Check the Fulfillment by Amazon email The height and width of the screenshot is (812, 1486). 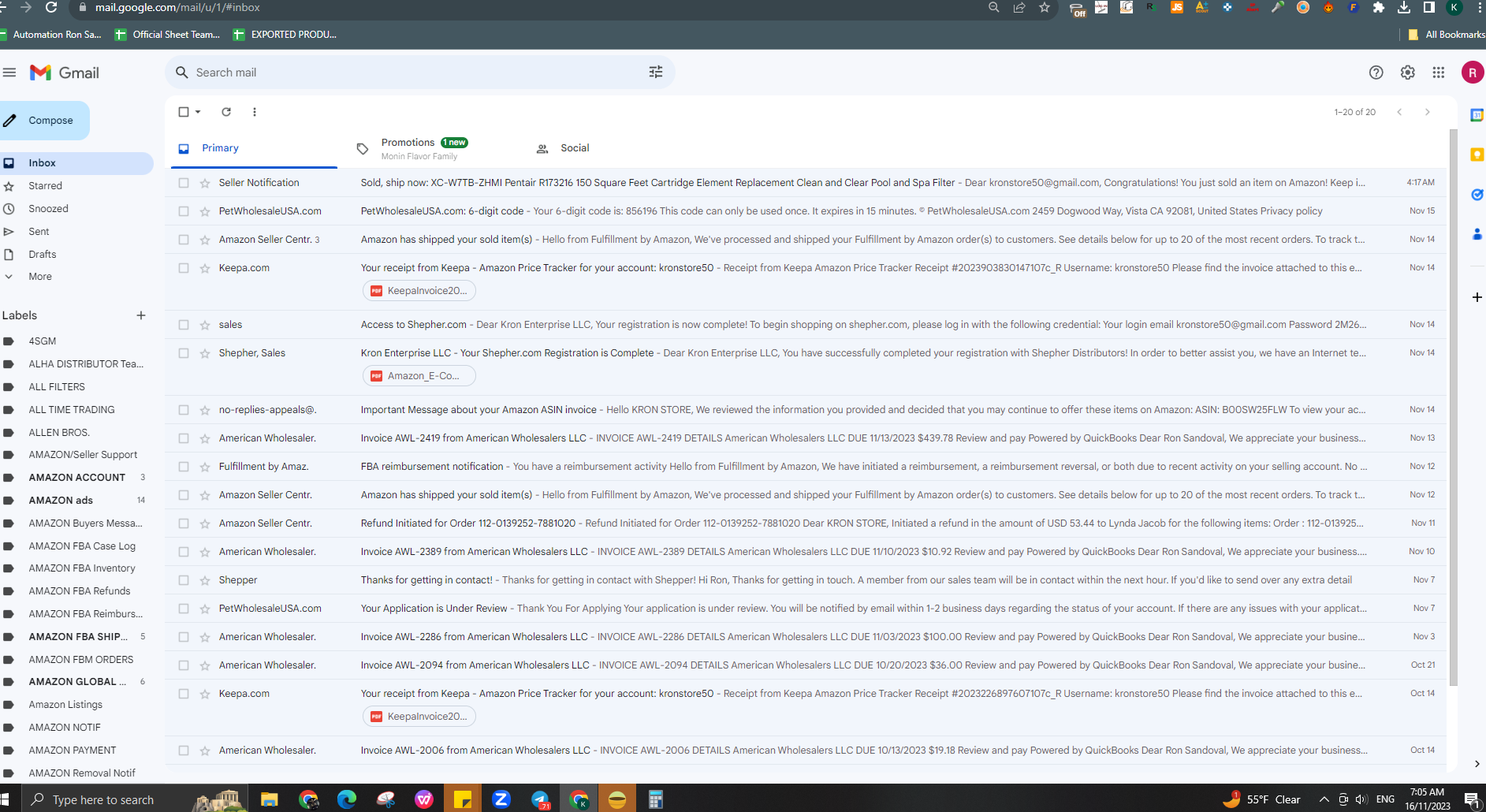184,467
